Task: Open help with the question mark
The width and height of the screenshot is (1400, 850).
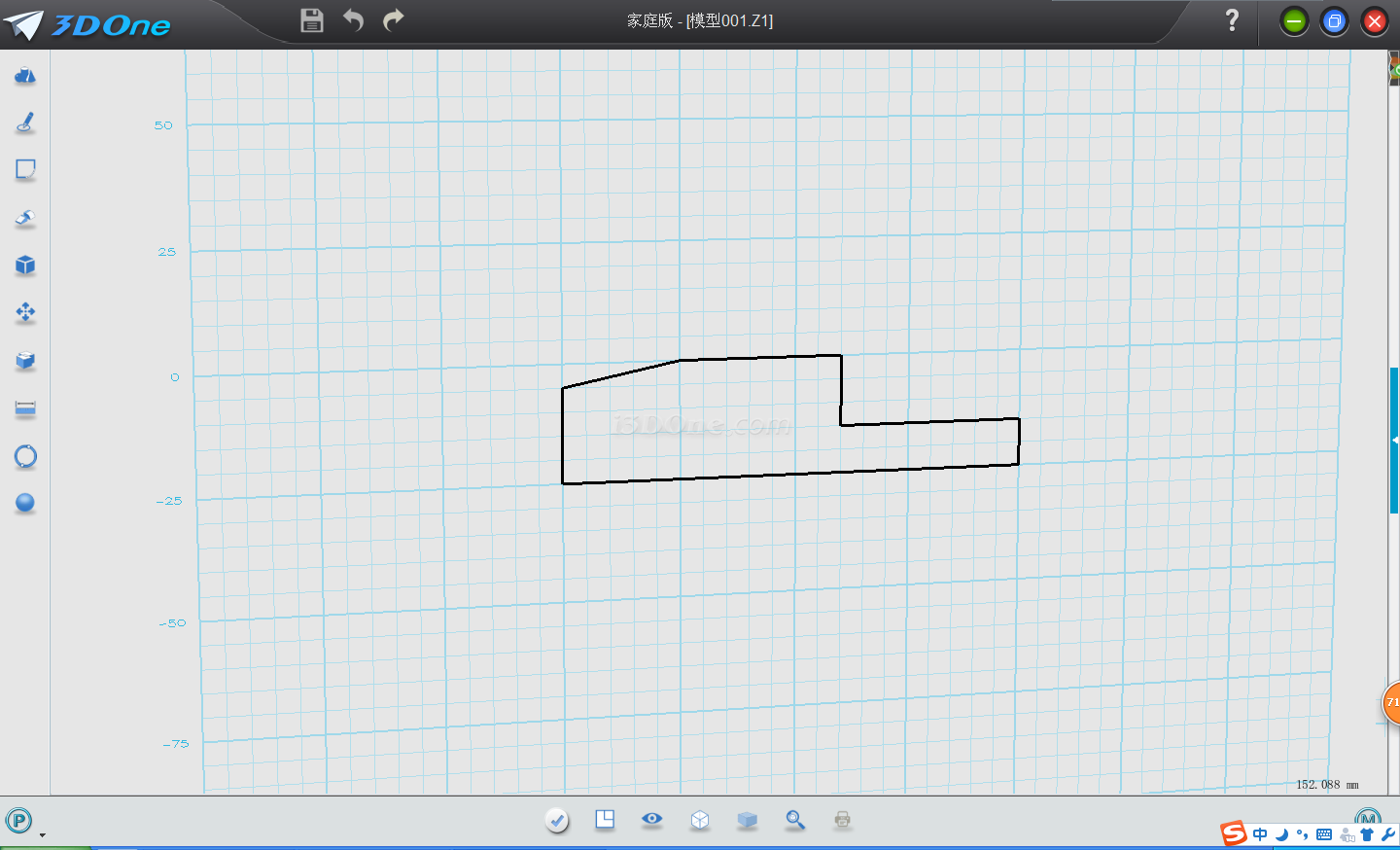Action: [x=1232, y=20]
